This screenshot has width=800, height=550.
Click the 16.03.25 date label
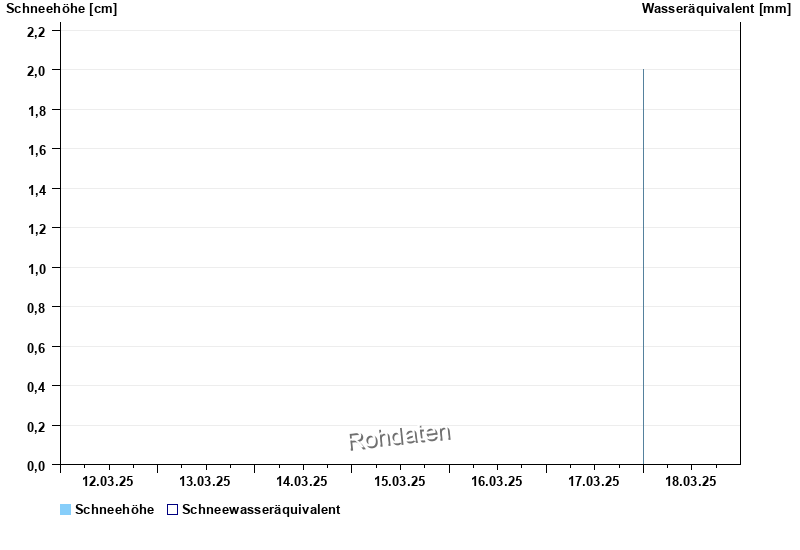(497, 482)
